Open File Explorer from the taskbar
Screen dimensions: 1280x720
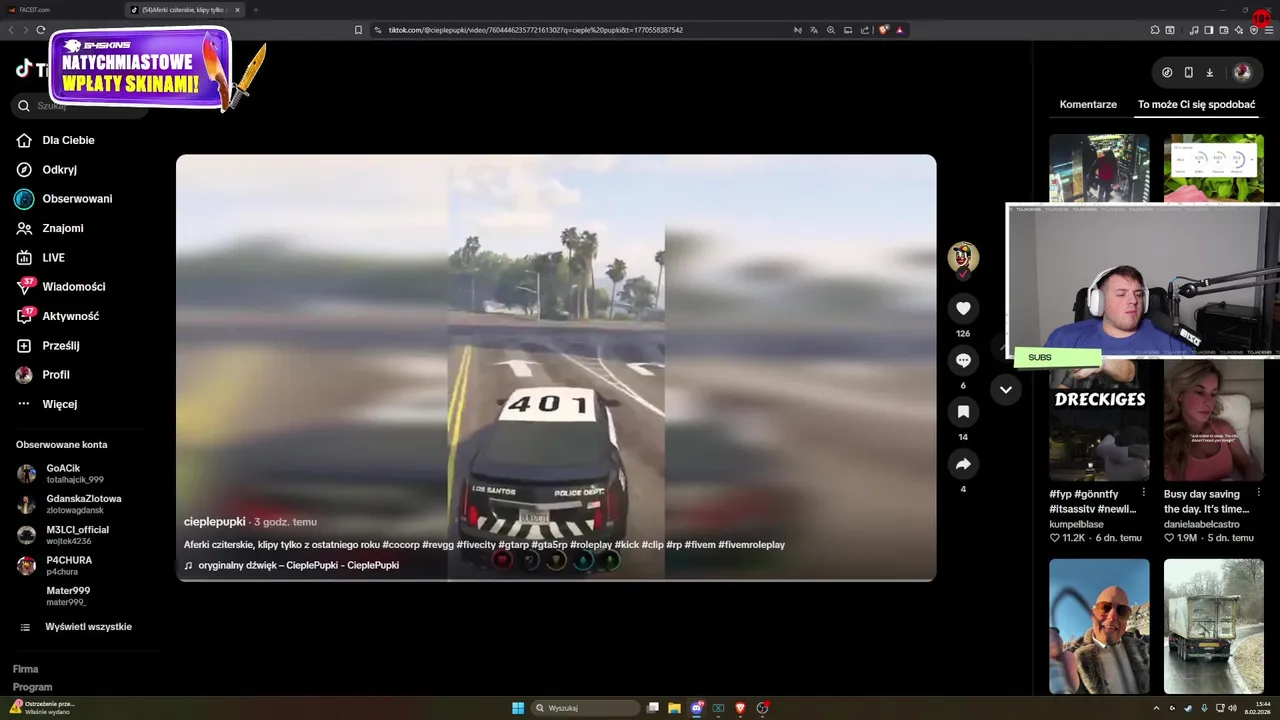675,708
